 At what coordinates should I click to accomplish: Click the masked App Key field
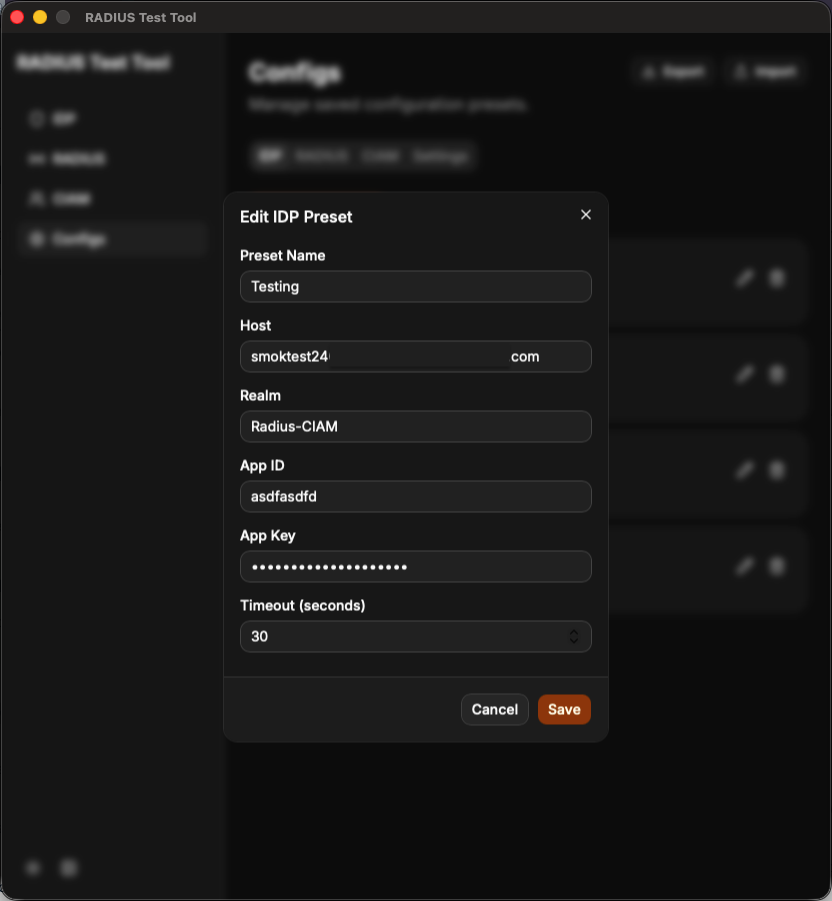click(415, 567)
